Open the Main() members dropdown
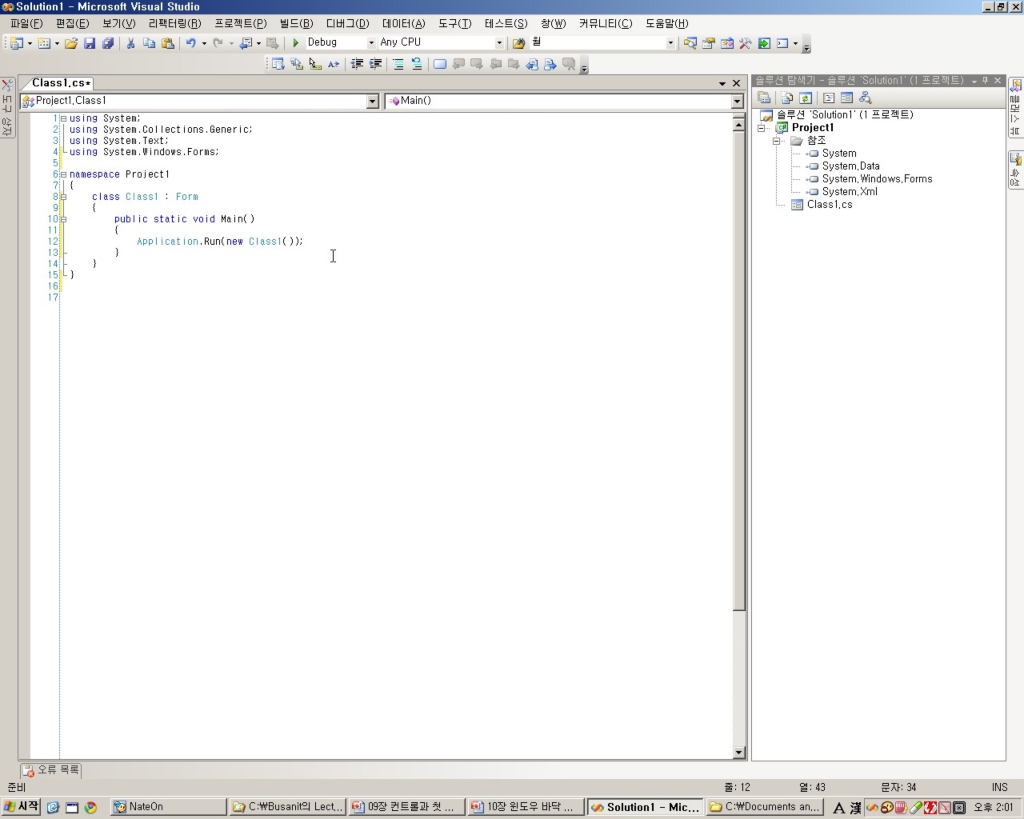 point(737,101)
